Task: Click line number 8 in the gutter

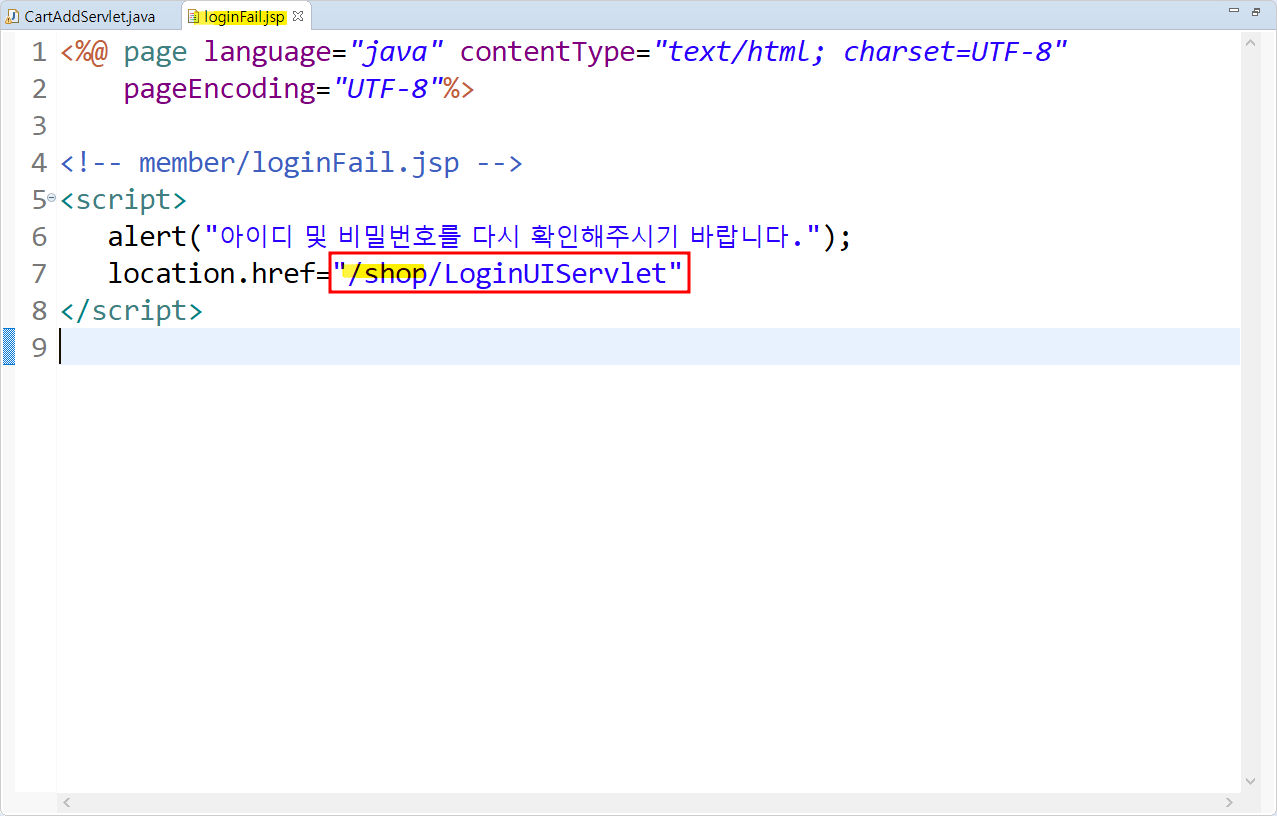Action: tap(39, 310)
